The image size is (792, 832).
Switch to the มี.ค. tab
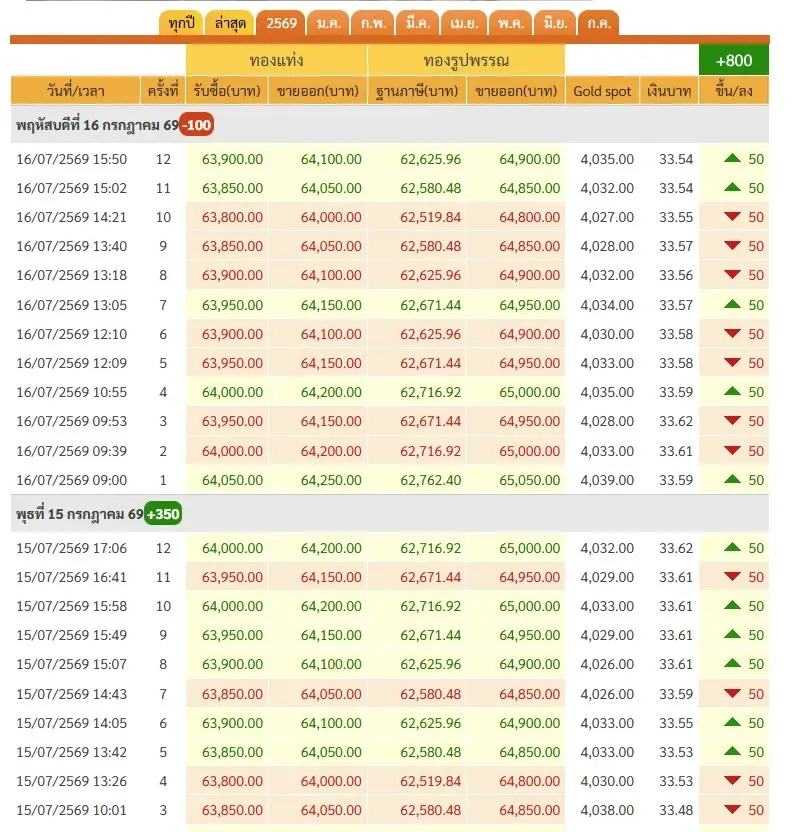pyautogui.click(x=418, y=23)
